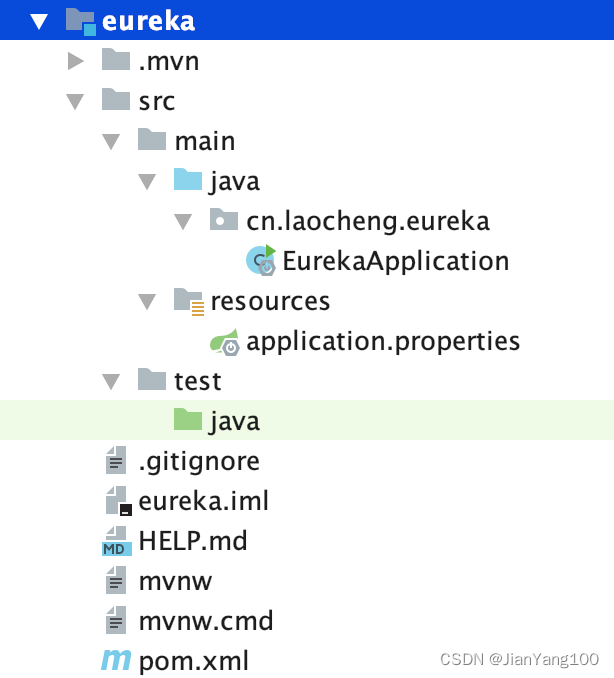
Task: Click the main folder icon
Action: (152, 139)
